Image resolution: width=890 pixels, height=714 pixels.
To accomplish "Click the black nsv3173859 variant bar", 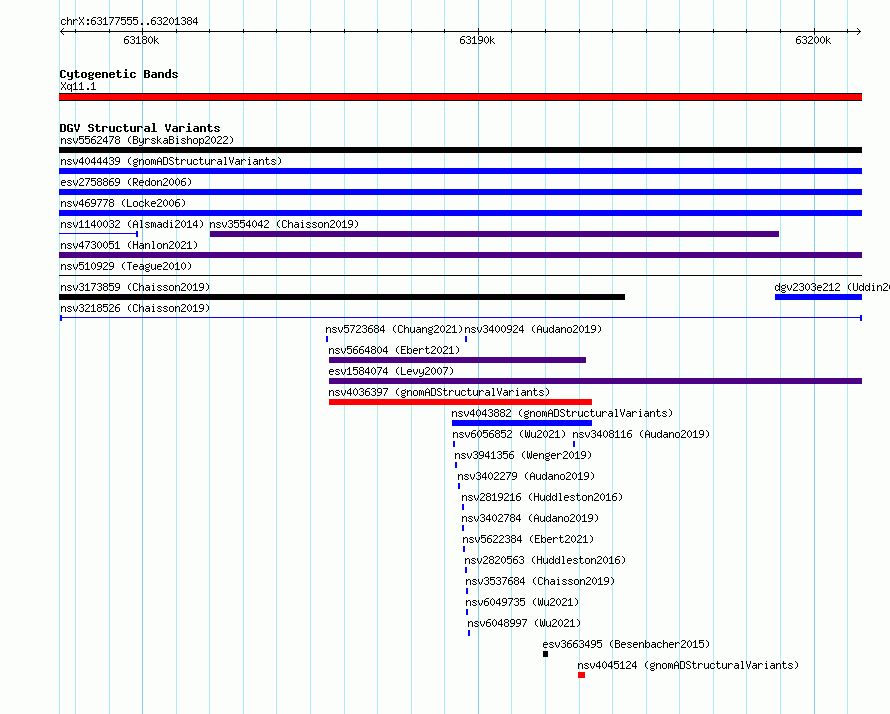I will coord(342,297).
